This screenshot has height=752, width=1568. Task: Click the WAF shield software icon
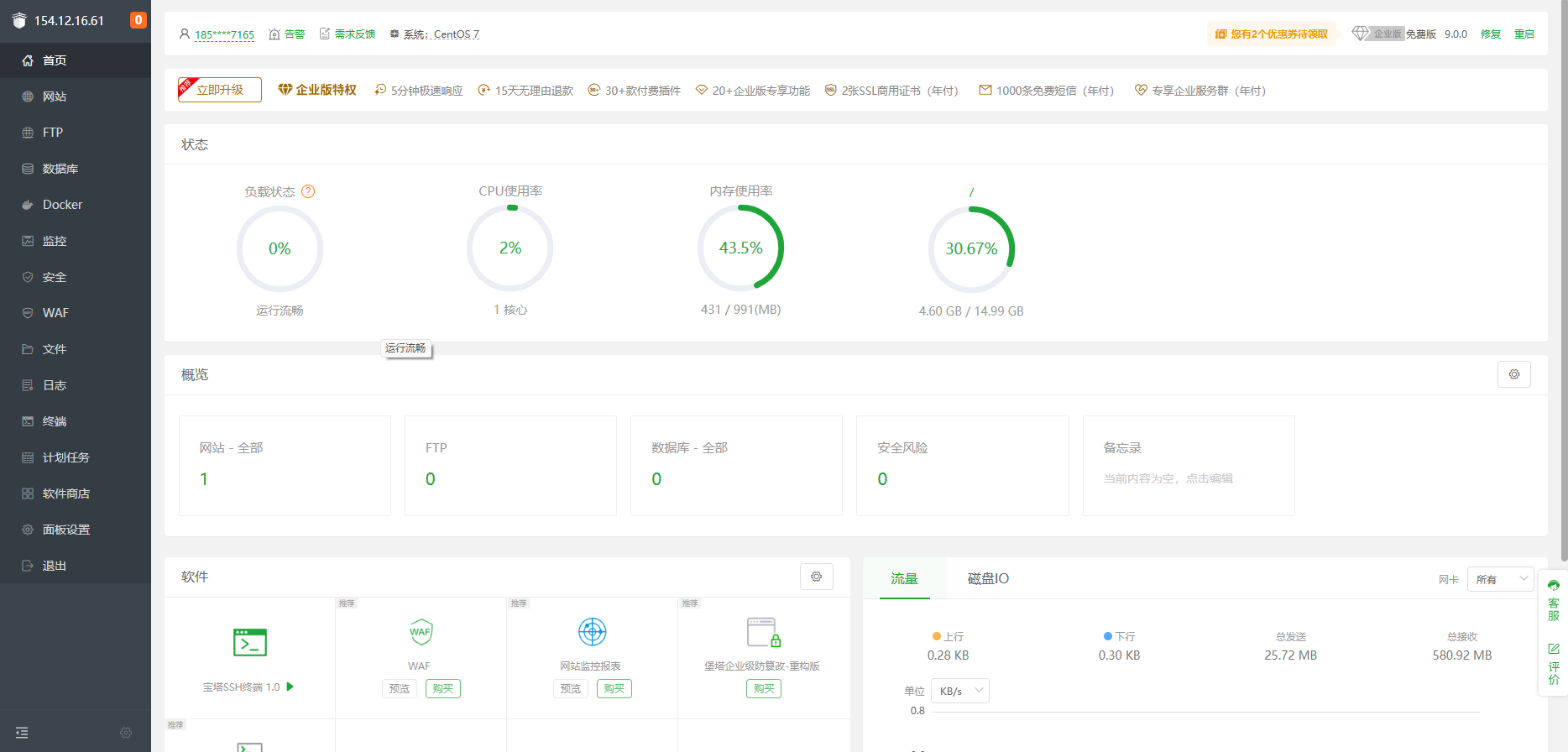(x=421, y=632)
